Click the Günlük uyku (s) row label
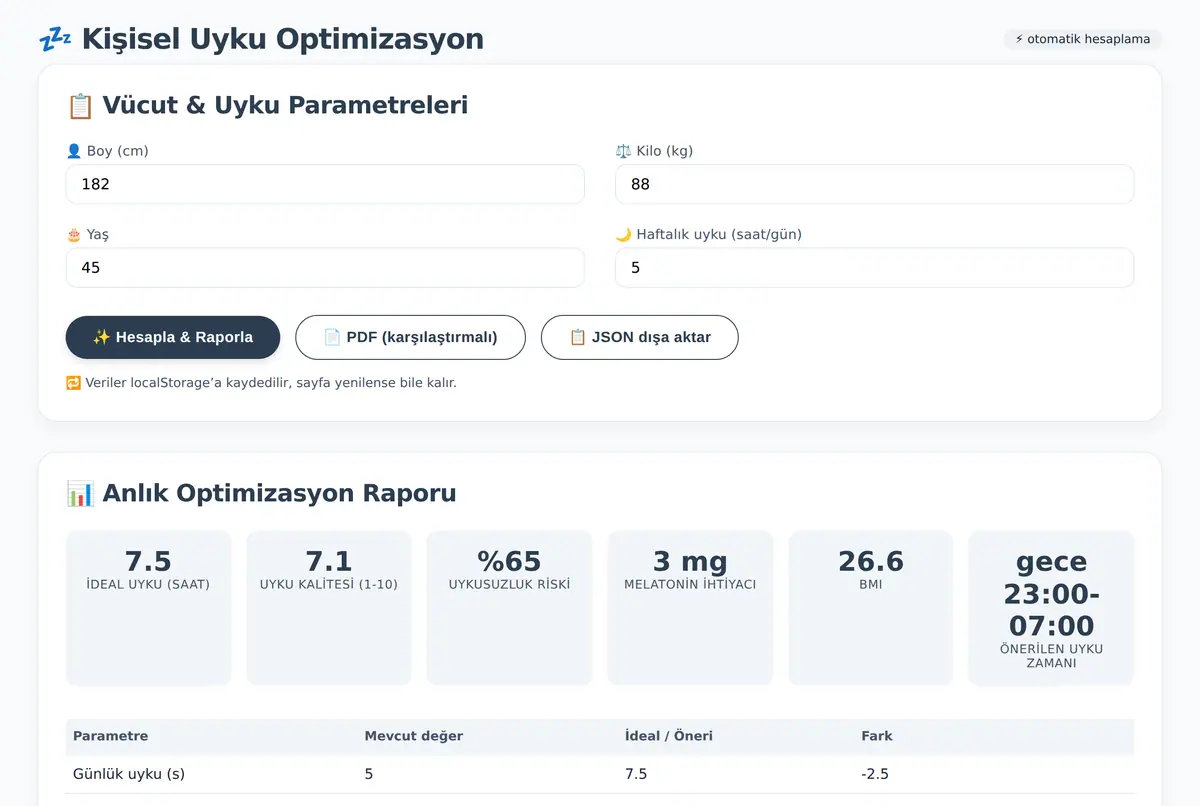The image size is (1200, 806). (129, 774)
